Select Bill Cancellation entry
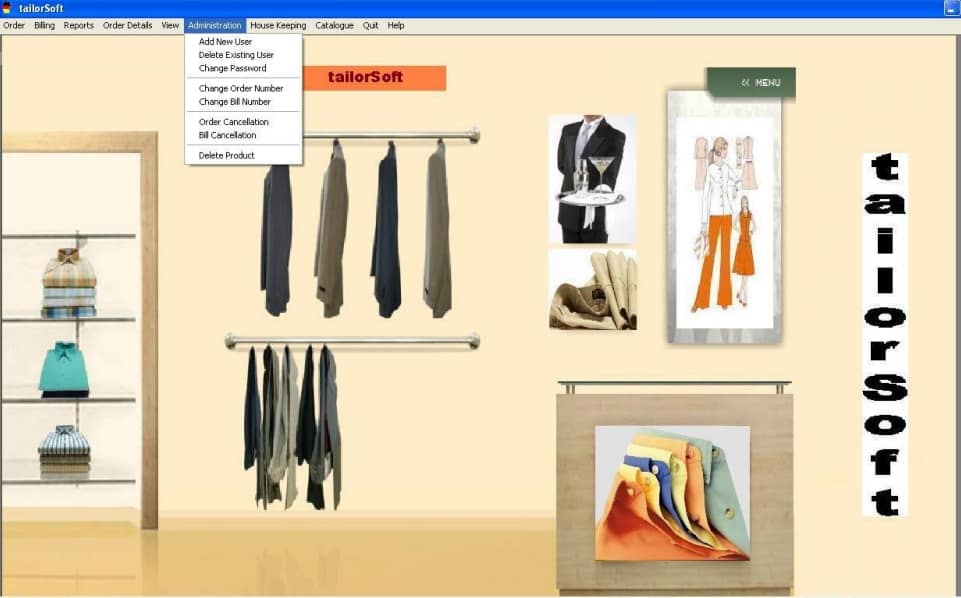 point(227,135)
